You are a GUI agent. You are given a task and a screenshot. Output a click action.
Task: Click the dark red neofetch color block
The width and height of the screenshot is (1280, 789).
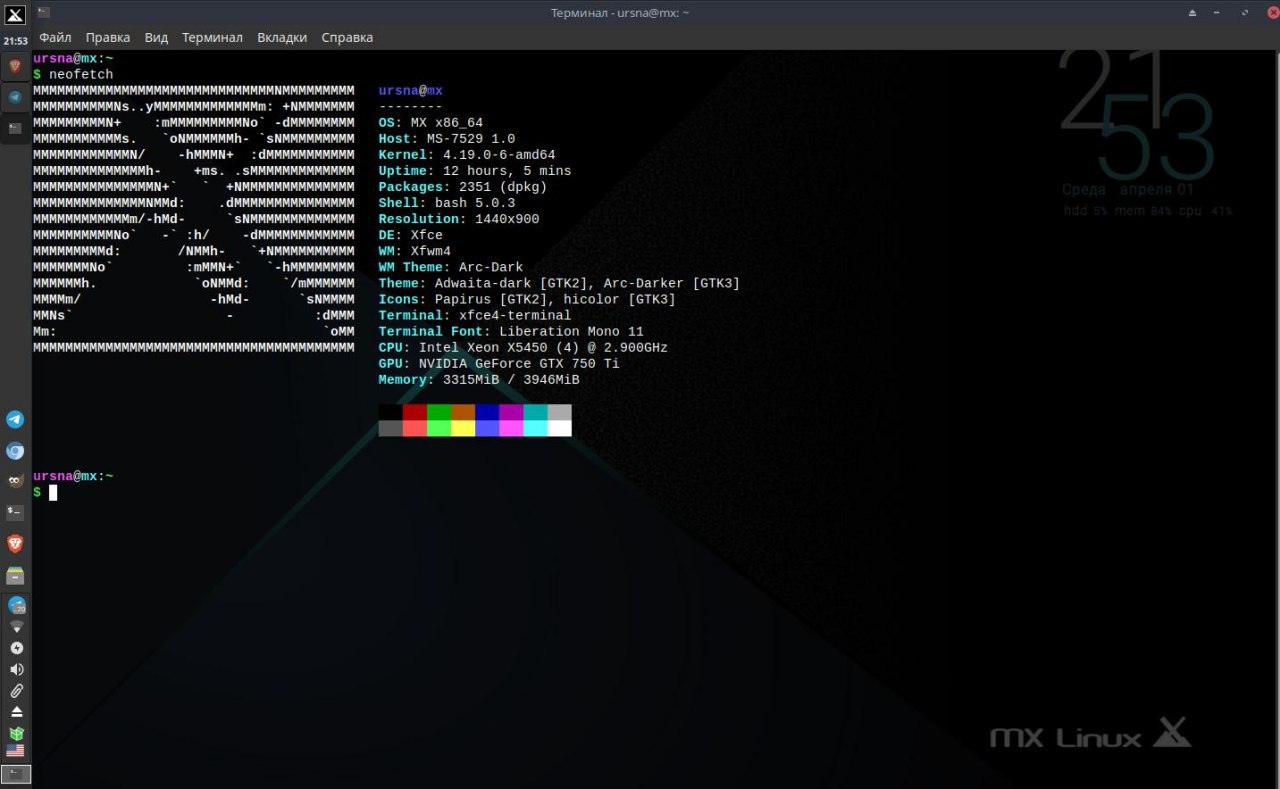pos(415,412)
